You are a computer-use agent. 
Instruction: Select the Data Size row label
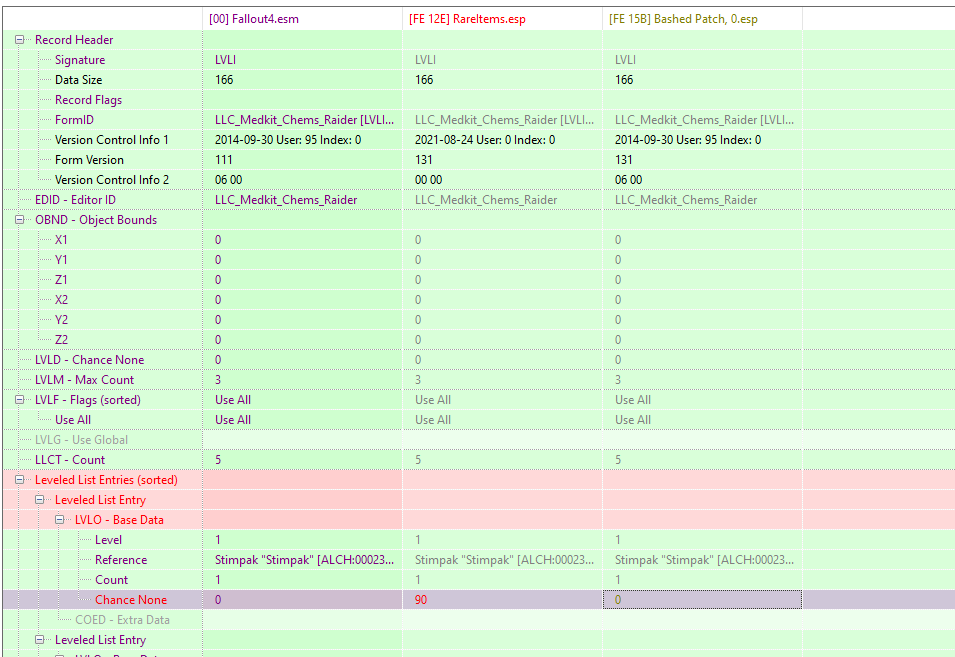pos(79,80)
